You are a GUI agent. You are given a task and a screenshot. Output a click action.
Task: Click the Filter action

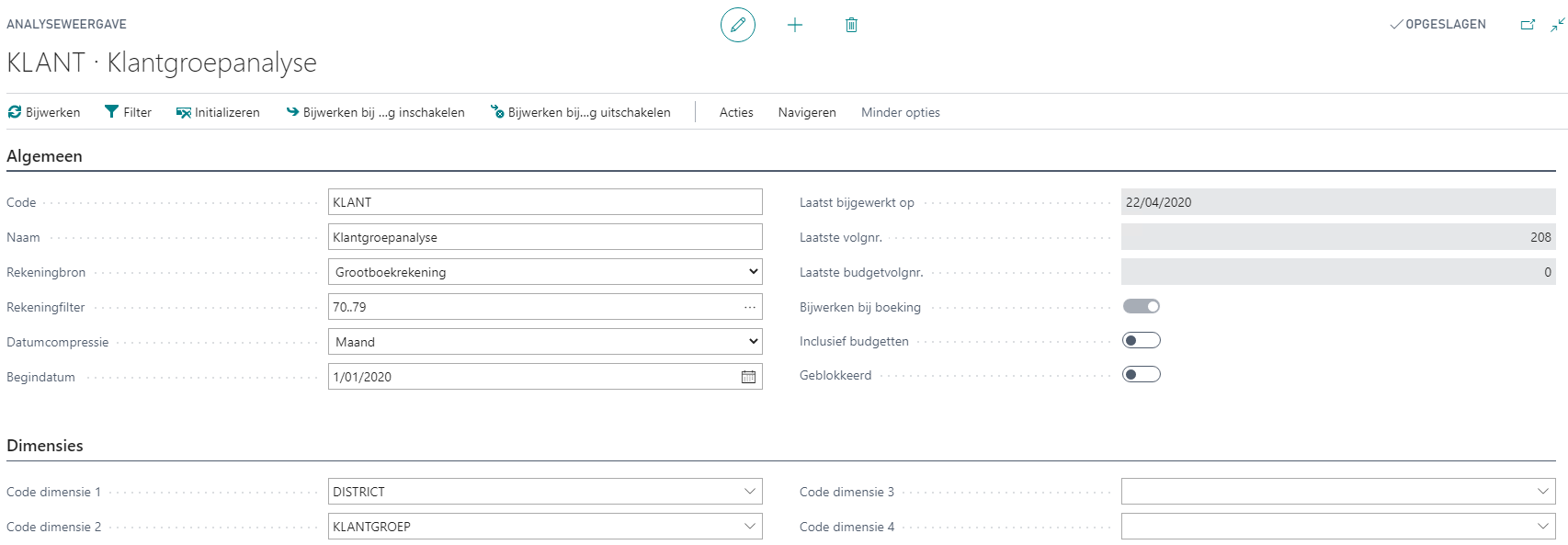(128, 112)
